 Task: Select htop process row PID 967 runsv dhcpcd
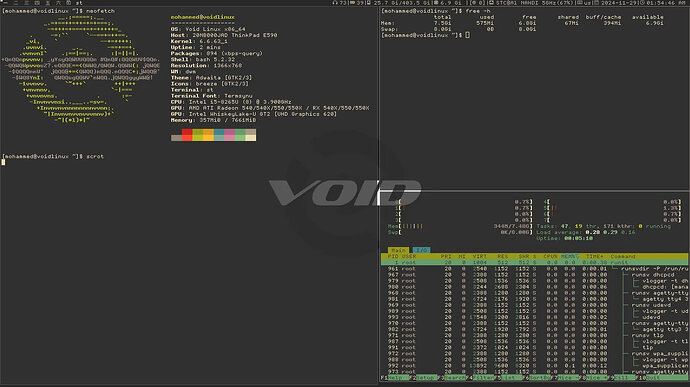pyautogui.click(x=535, y=275)
